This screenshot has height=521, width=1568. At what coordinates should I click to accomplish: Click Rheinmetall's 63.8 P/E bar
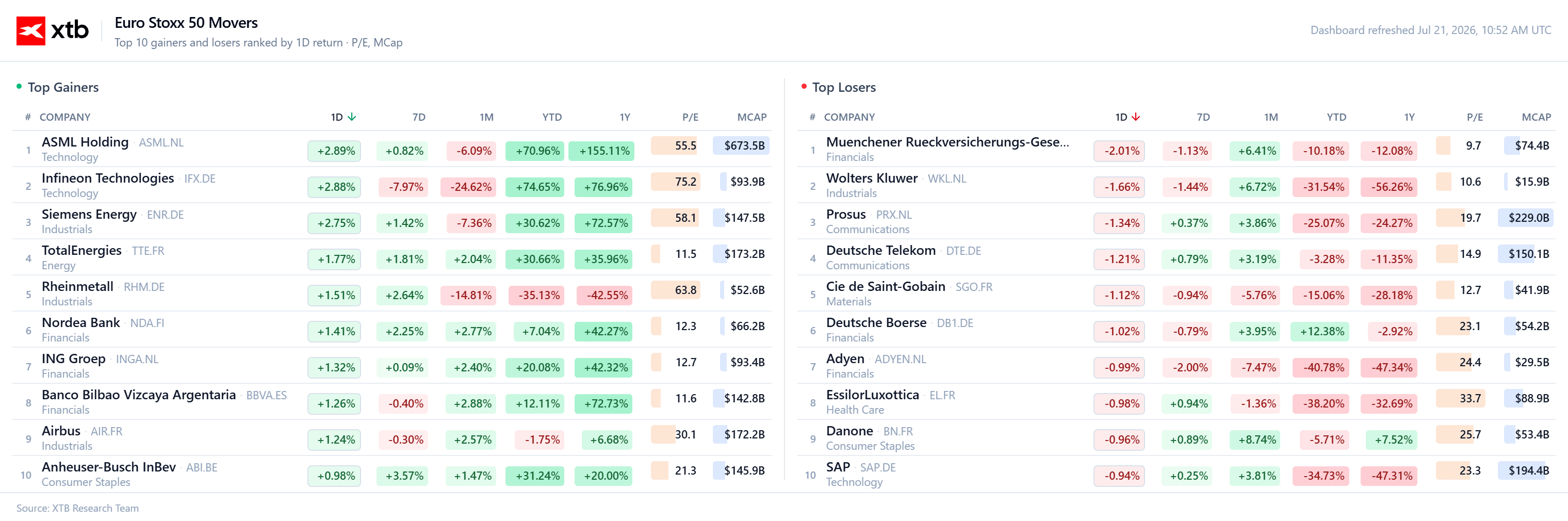(x=676, y=290)
